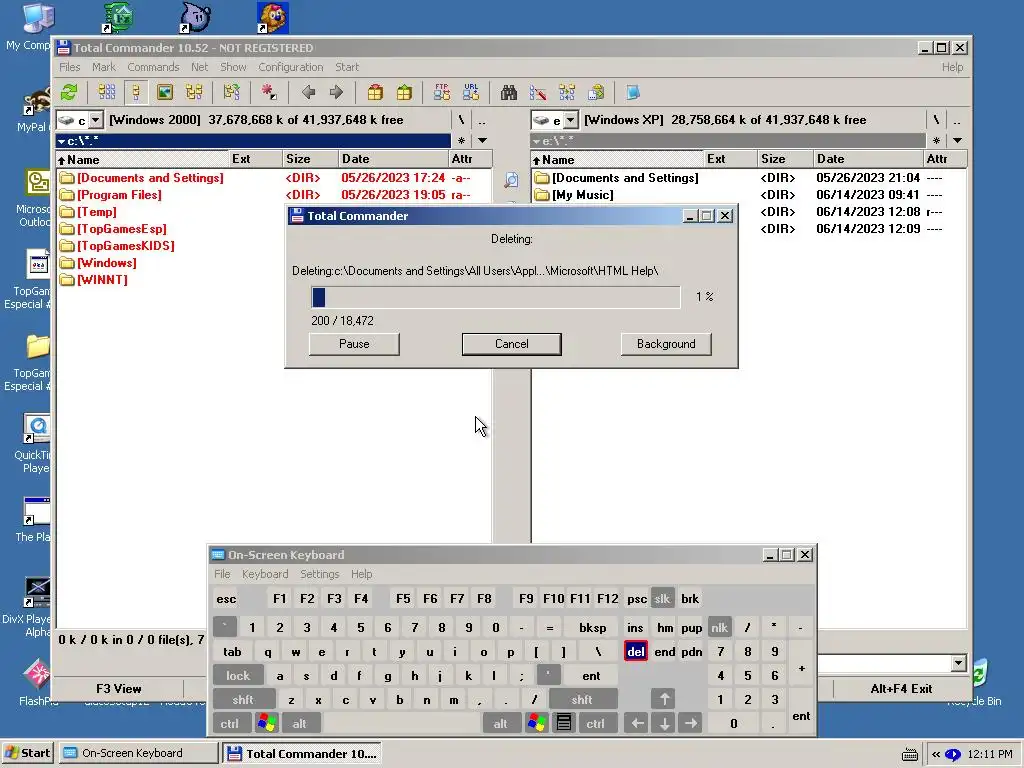Sort right panel by the Date column header
Screen dimensions: 1024x768
pyautogui.click(x=867, y=159)
